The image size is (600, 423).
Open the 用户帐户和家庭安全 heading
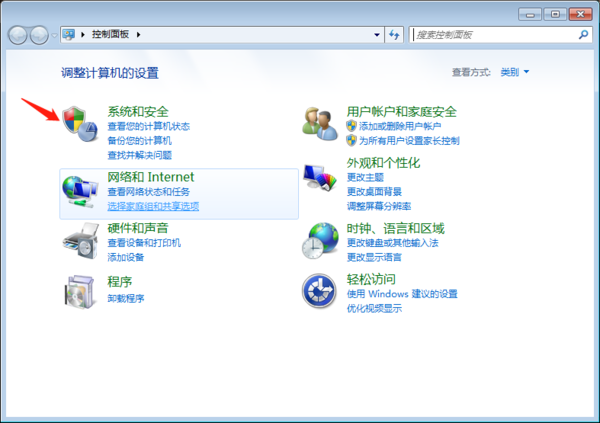pyautogui.click(x=401, y=112)
